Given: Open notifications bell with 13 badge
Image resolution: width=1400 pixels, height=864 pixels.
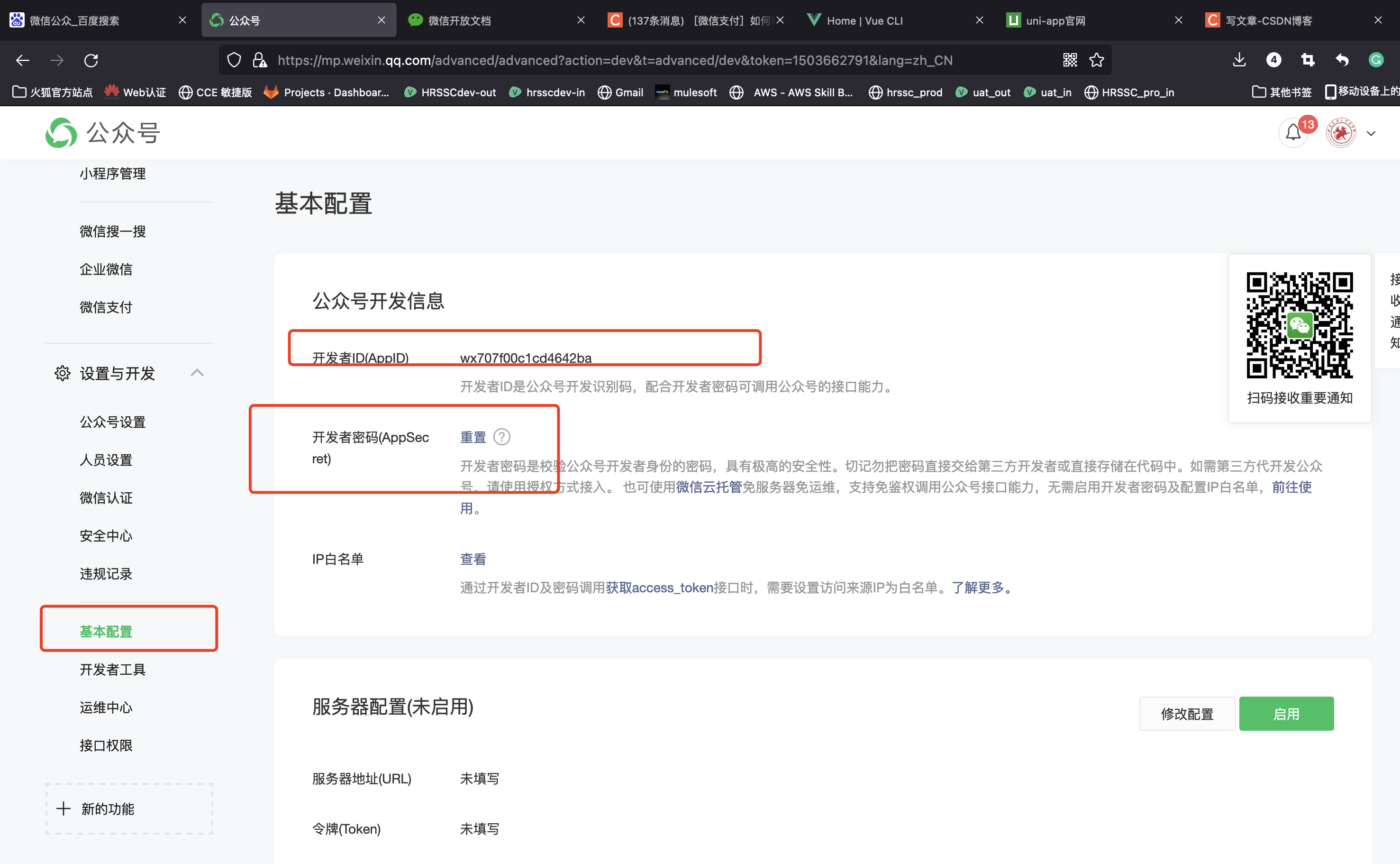Looking at the screenshot, I should (x=1293, y=133).
